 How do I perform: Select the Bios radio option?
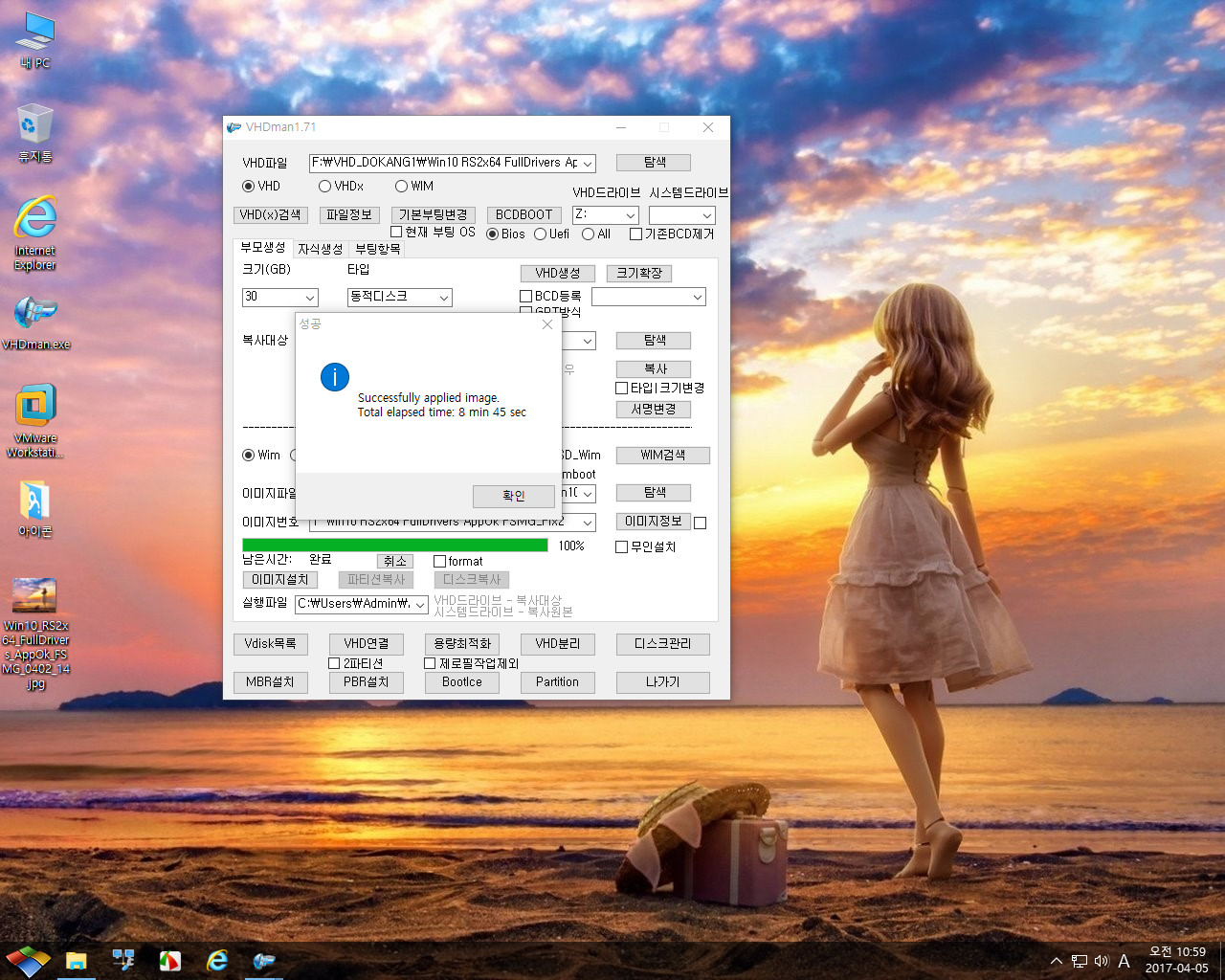pos(493,234)
